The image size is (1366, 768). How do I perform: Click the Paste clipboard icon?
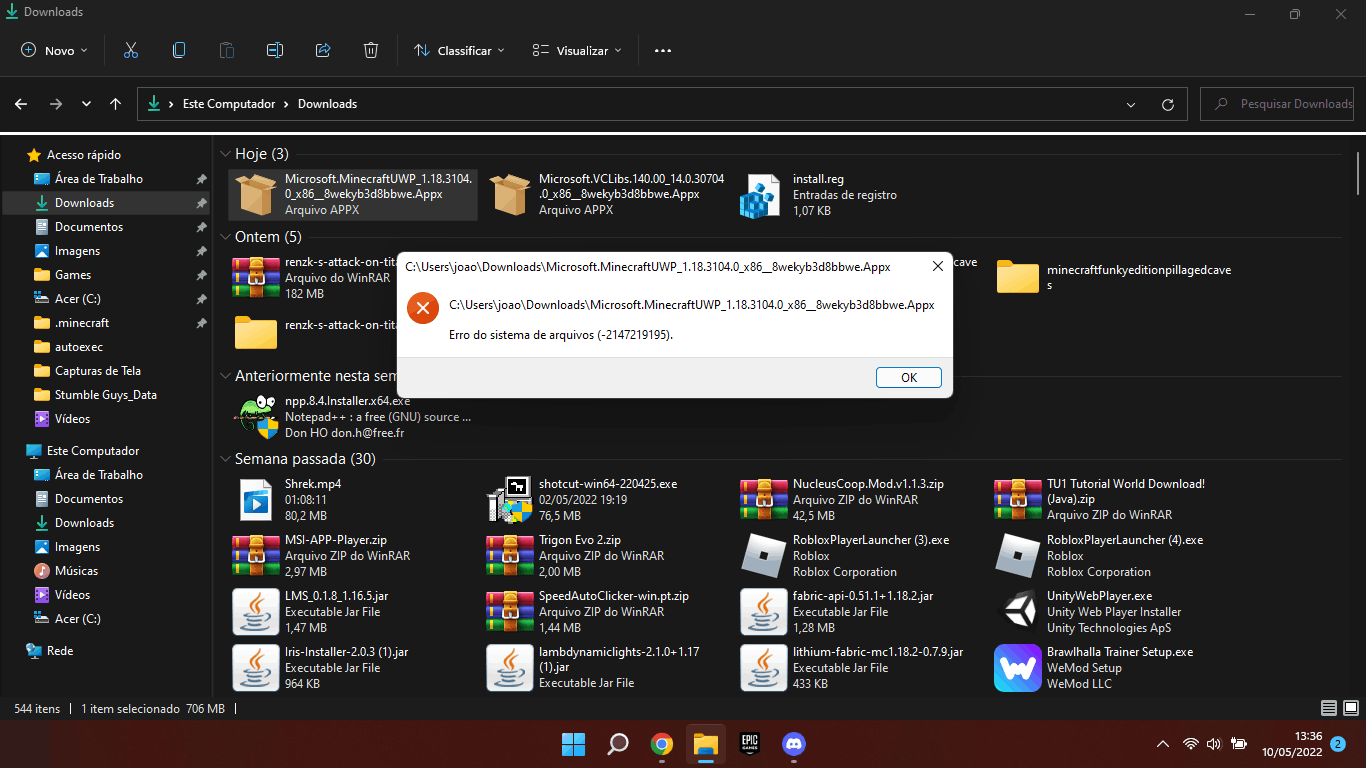pyautogui.click(x=227, y=50)
